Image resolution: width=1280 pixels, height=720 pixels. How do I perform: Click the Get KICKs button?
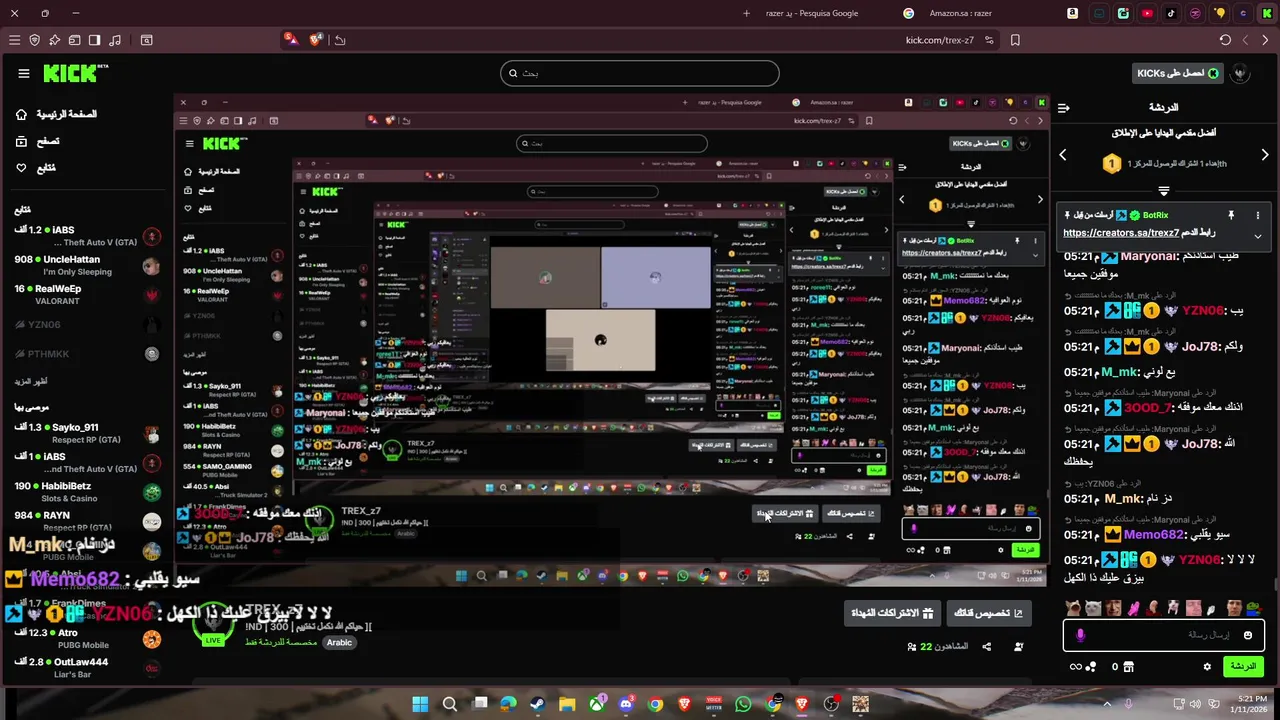tap(1177, 73)
